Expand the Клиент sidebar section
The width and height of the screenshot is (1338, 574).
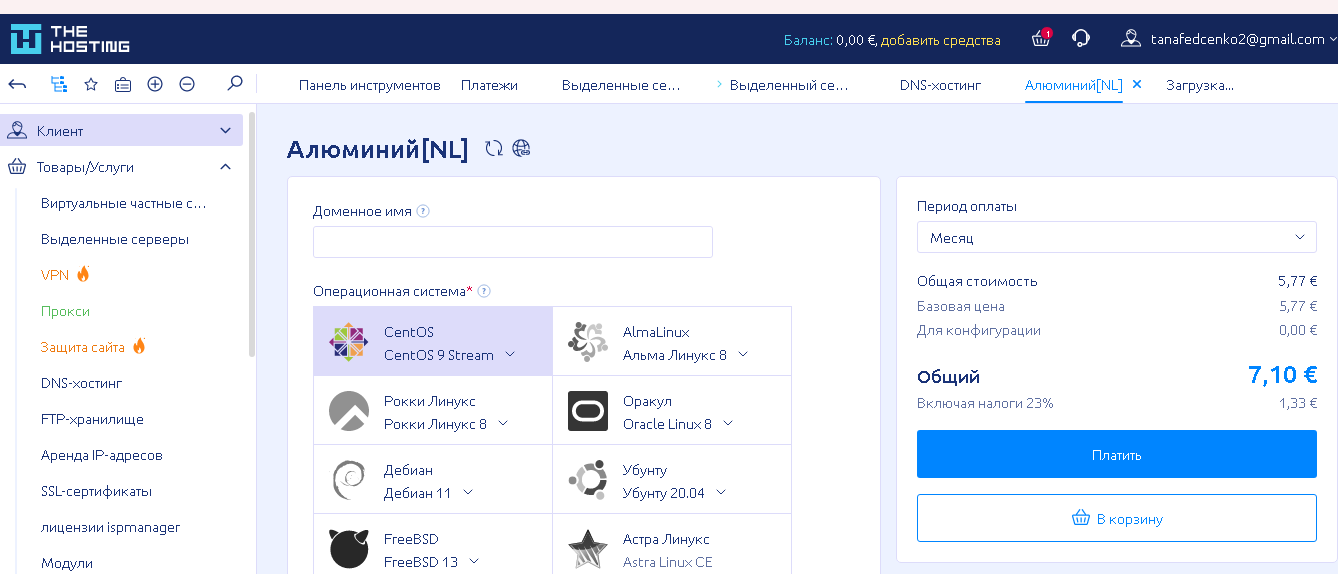pos(225,131)
